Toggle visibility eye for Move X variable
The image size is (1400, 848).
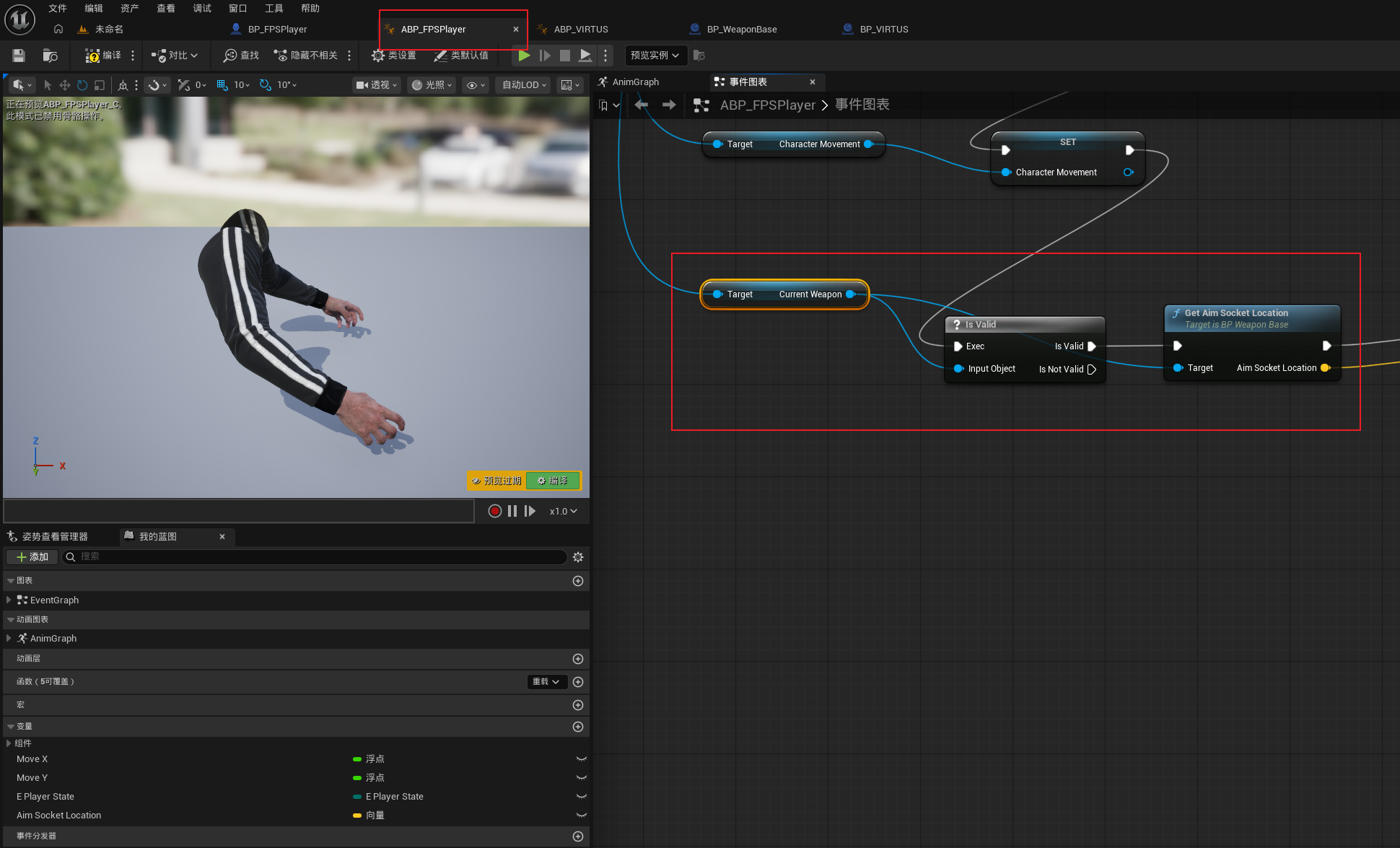tap(581, 759)
